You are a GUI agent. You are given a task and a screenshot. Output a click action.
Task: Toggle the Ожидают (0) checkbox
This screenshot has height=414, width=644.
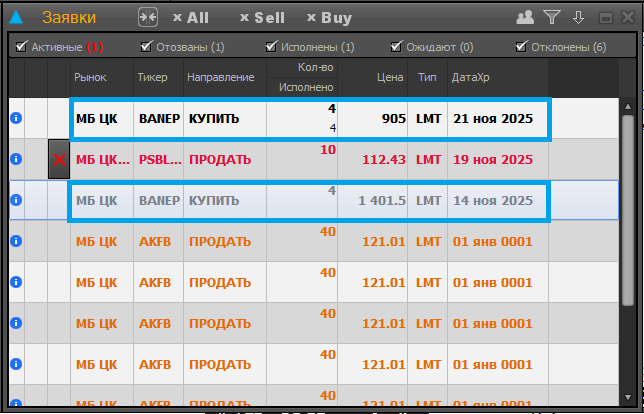[396, 46]
